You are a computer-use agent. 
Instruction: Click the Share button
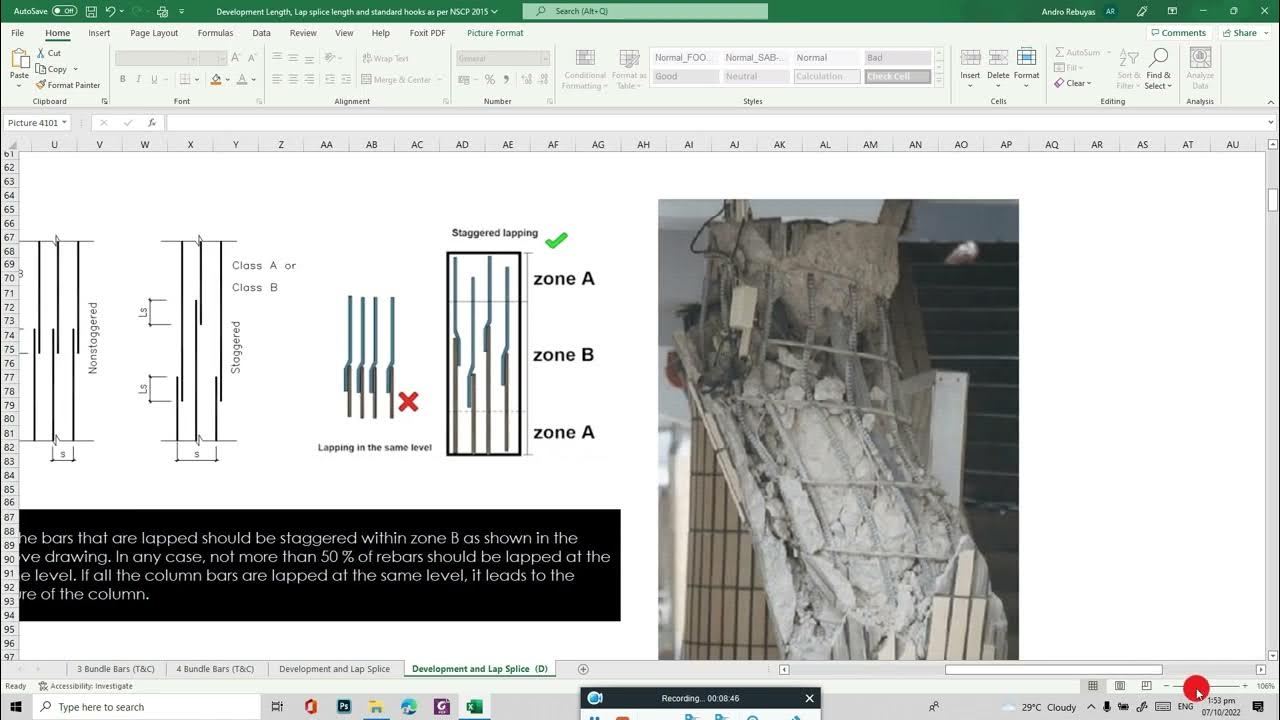[x=1239, y=33]
